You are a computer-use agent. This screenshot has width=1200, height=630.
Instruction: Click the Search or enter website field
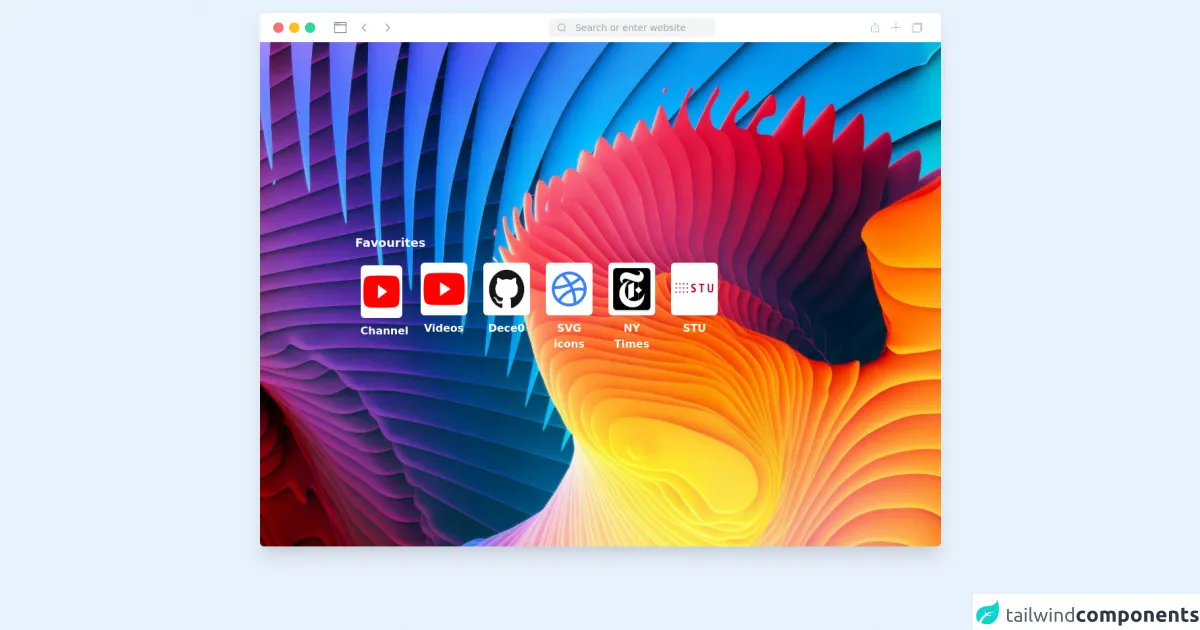point(640,28)
